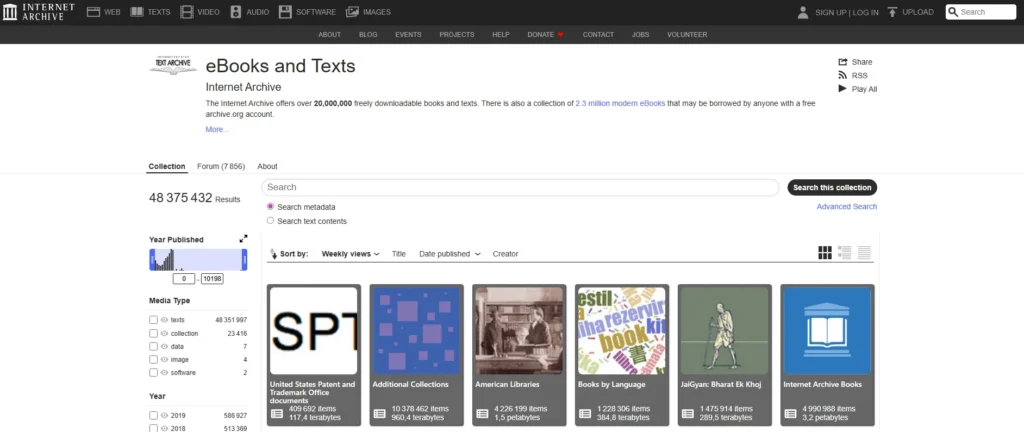Expand description with More... link
This screenshot has height=432, width=1024.
[217, 129]
